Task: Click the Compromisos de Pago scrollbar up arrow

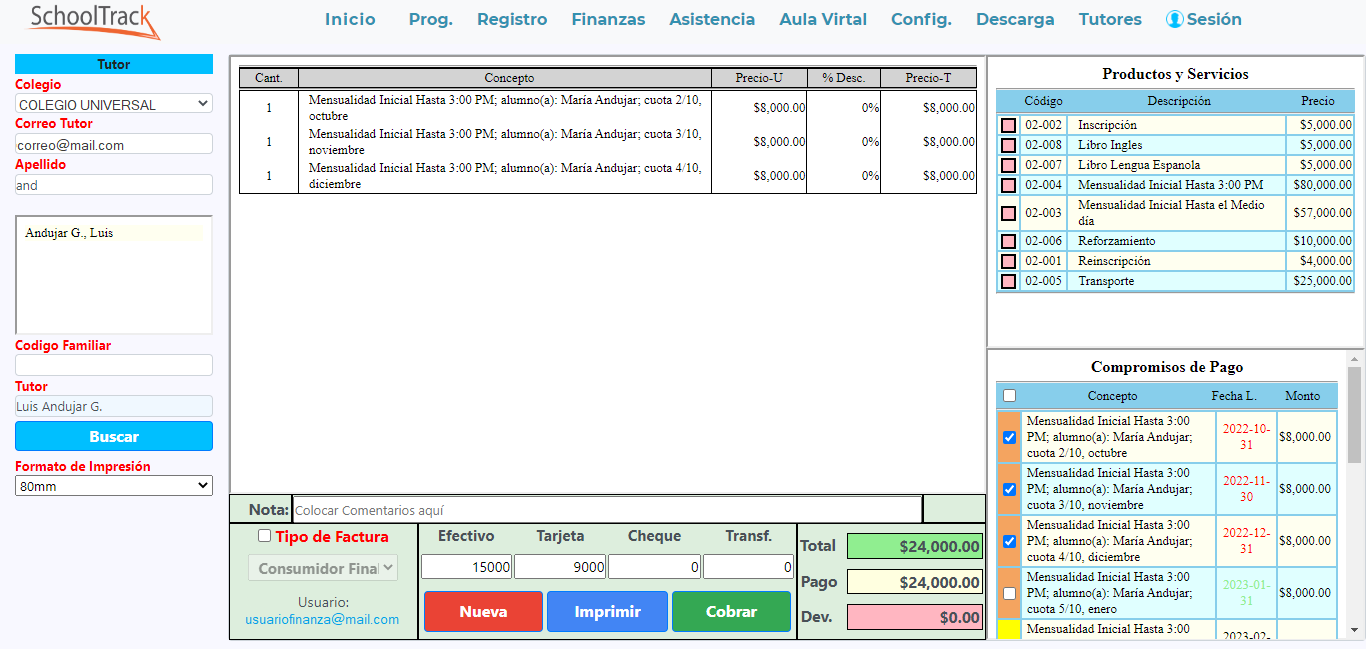Action: (x=1355, y=359)
